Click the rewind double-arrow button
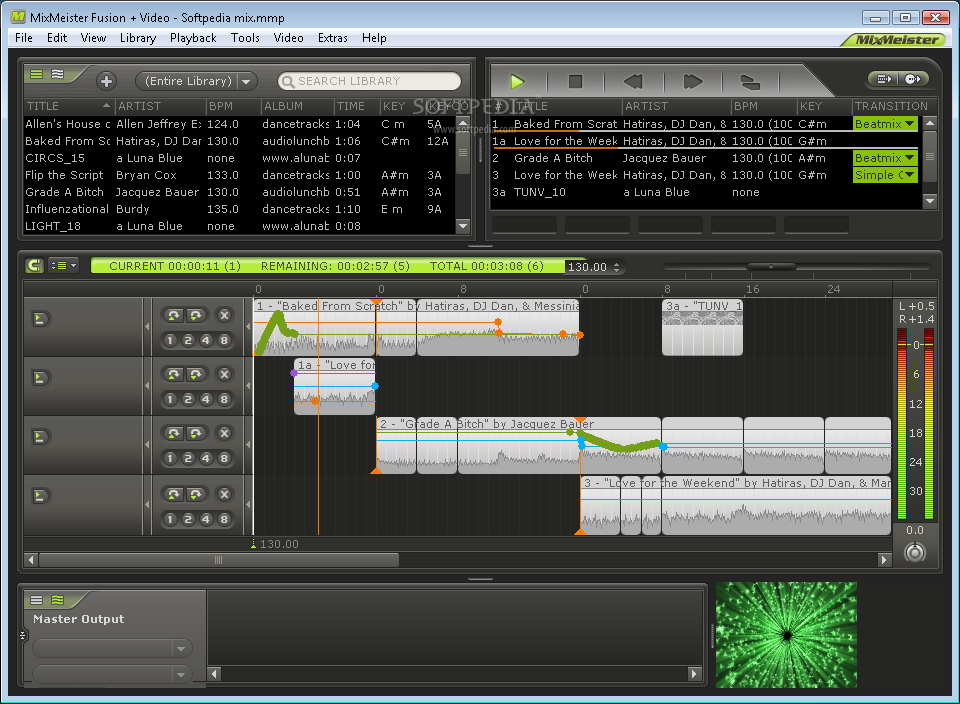 633,81
